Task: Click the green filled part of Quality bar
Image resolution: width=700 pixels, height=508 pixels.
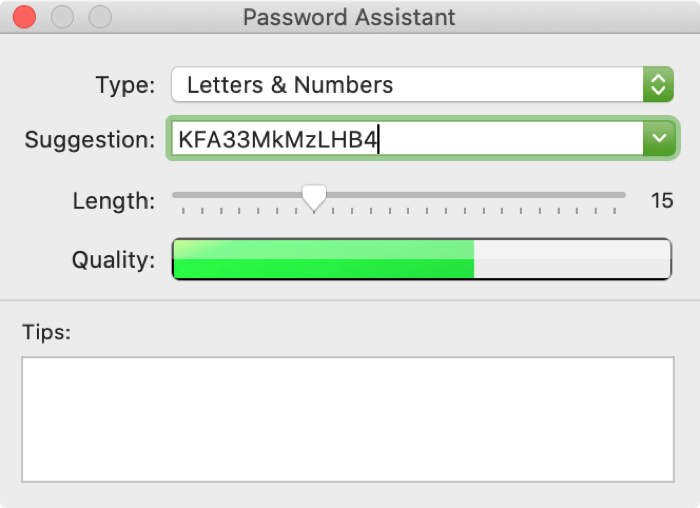Action: click(x=322, y=260)
